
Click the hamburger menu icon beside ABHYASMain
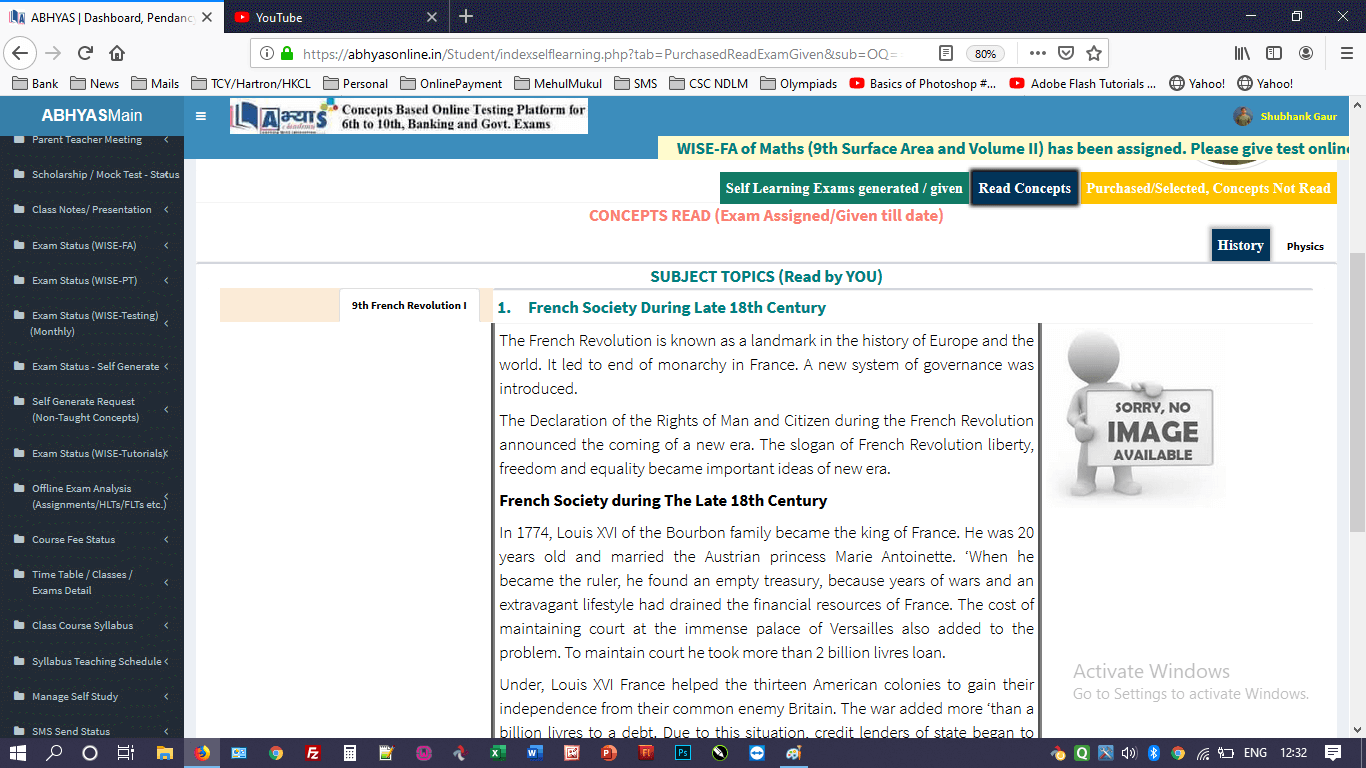coord(201,116)
